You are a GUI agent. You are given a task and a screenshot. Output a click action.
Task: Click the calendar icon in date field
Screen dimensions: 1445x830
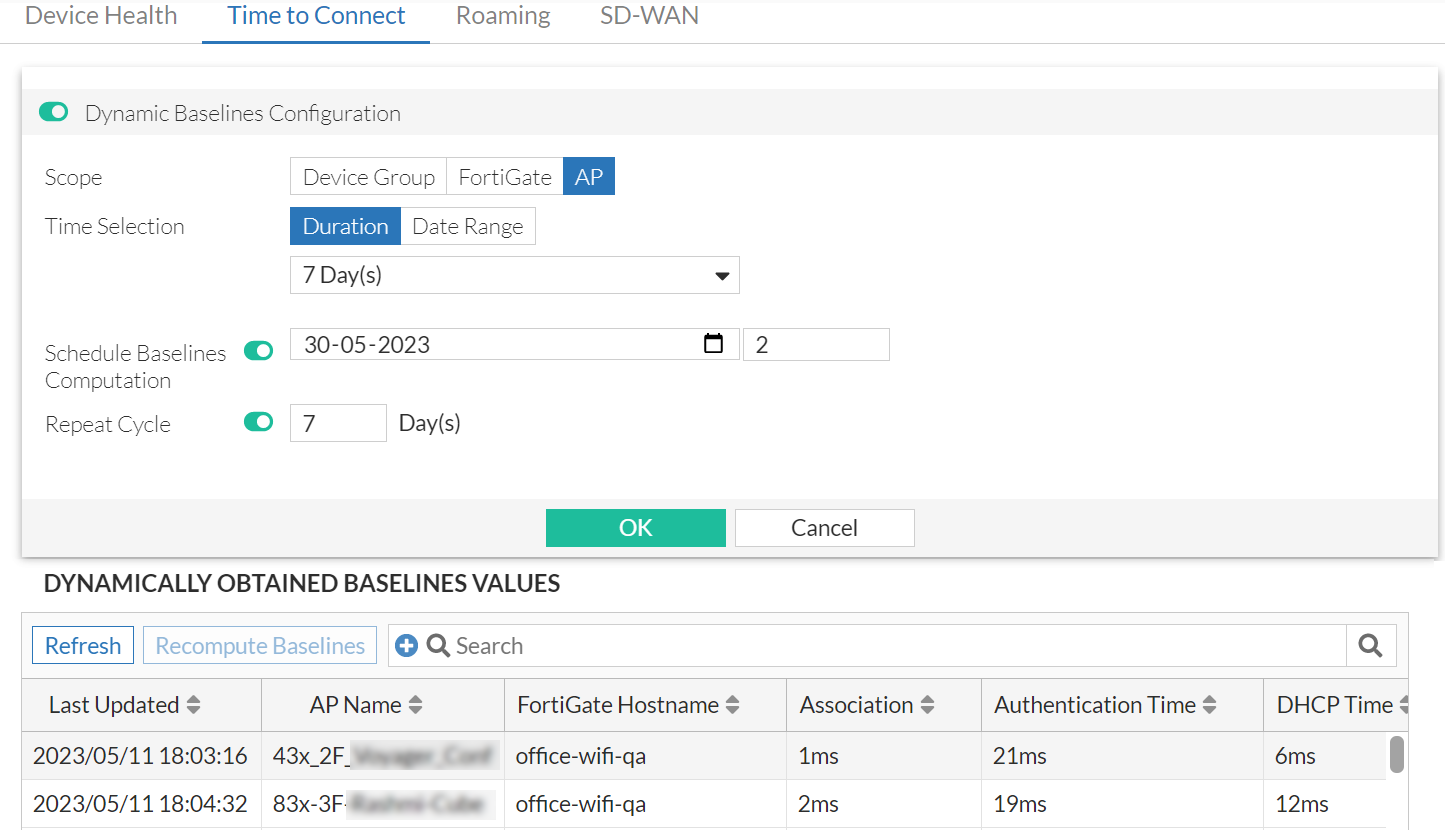pyautogui.click(x=713, y=344)
